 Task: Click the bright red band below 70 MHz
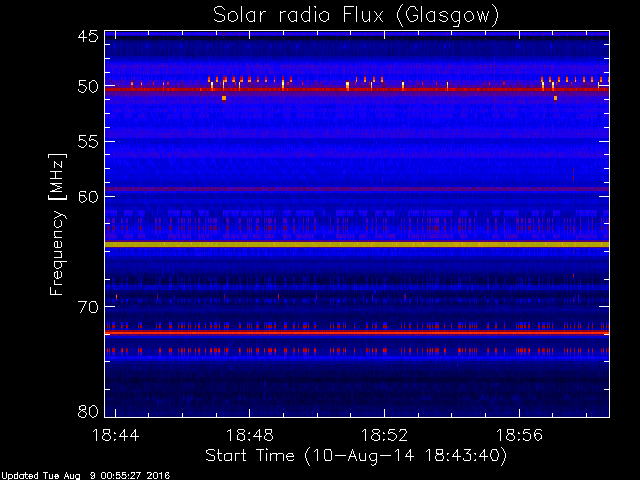point(357,333)
